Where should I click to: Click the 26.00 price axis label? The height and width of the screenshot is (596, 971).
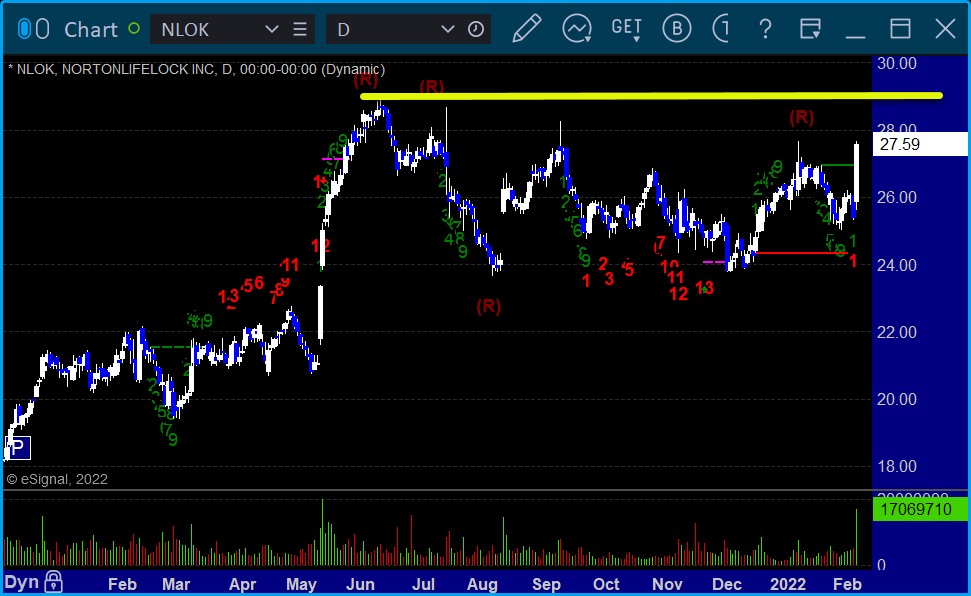click(897, 198)
